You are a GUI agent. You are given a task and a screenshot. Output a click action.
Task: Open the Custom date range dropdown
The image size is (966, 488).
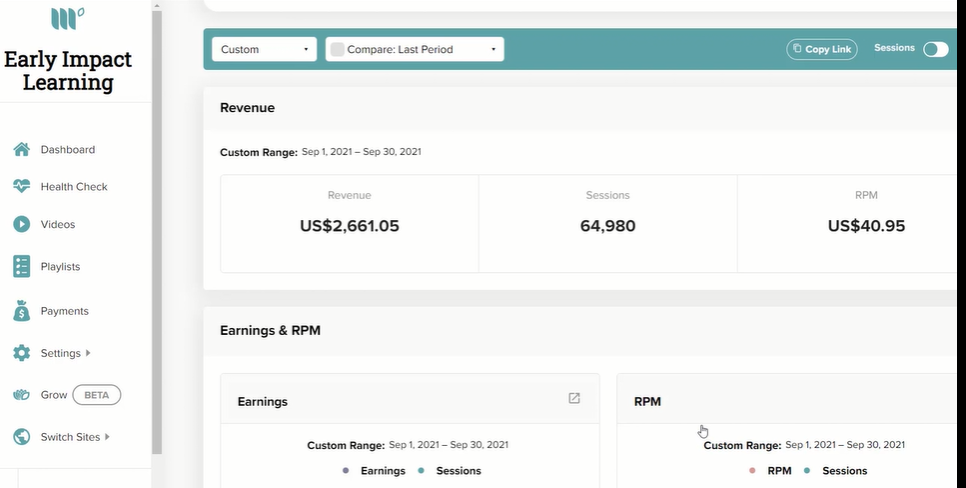[x=264, y=49]
